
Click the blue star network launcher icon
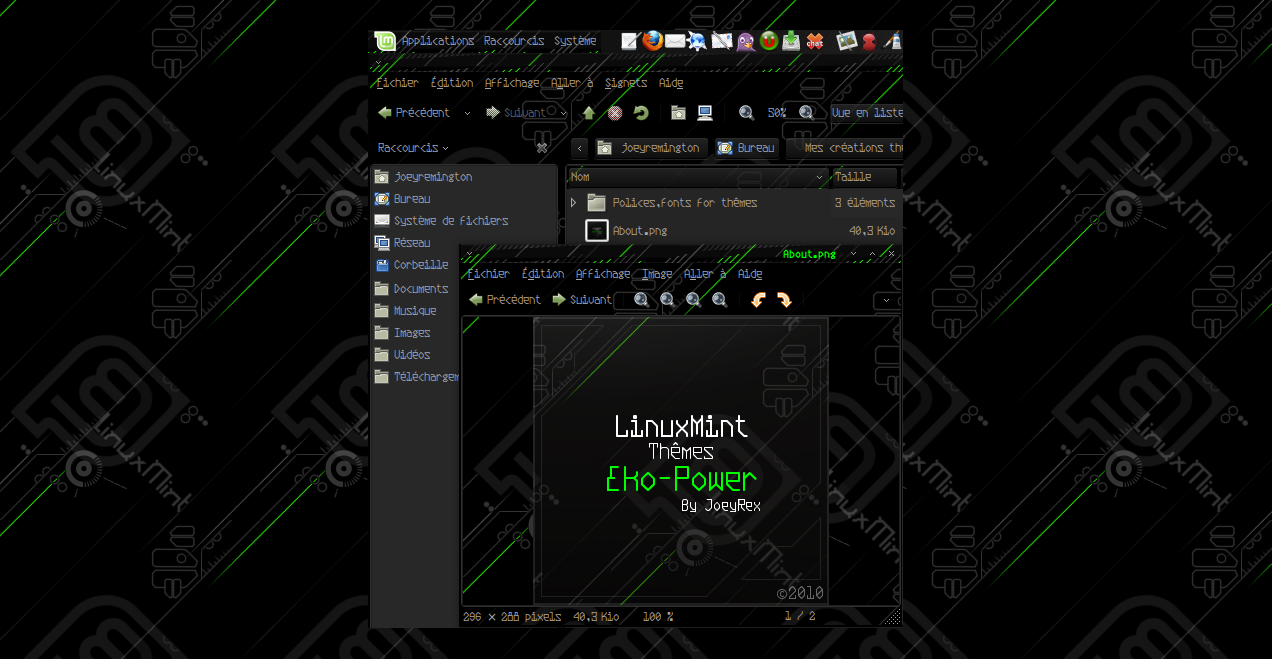point(697,41)
